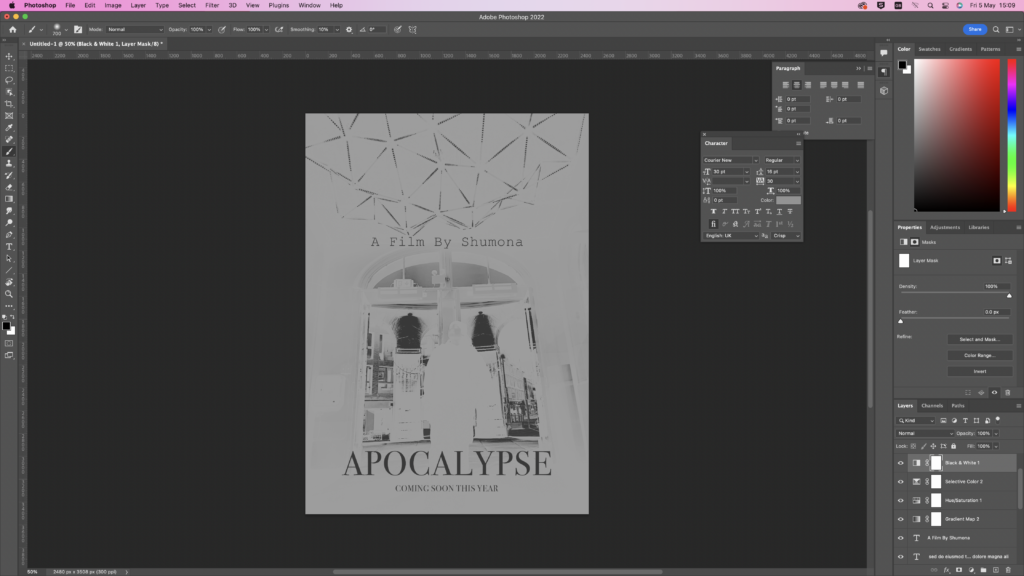This screenshot has height=576, width=1024.
Task: Select the Move tool
Action: pos(9,56)
